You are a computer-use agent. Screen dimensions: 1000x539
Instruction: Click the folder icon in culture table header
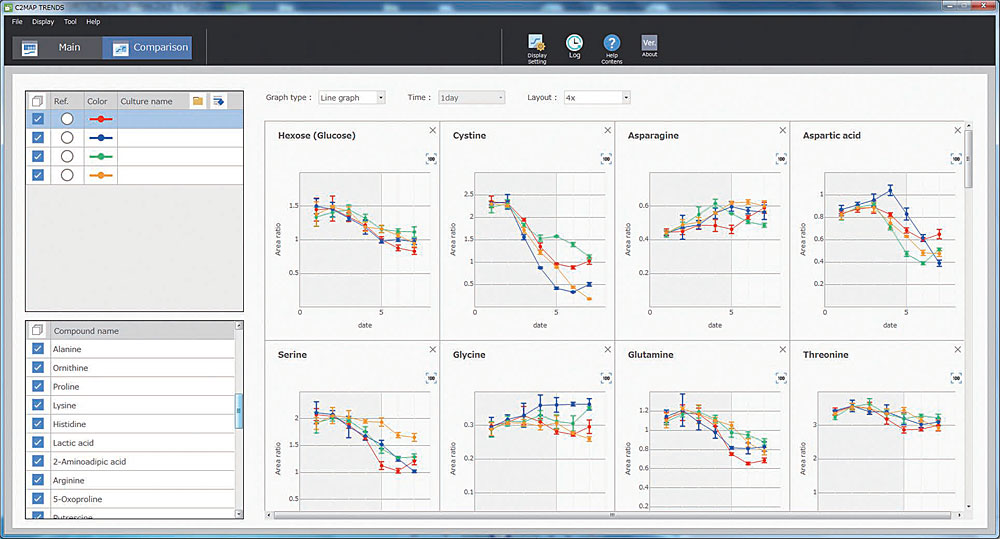(x=198, y=101)
